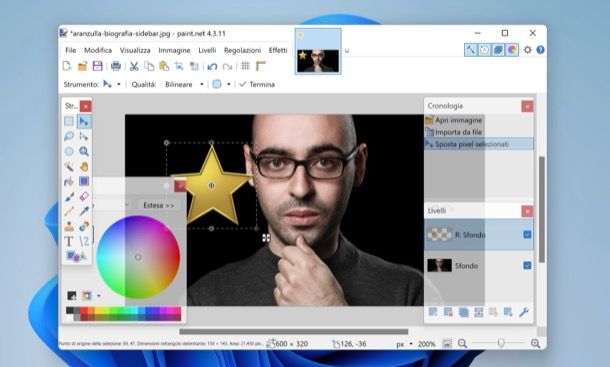Open the Visualizza menu

pos(135,50)
